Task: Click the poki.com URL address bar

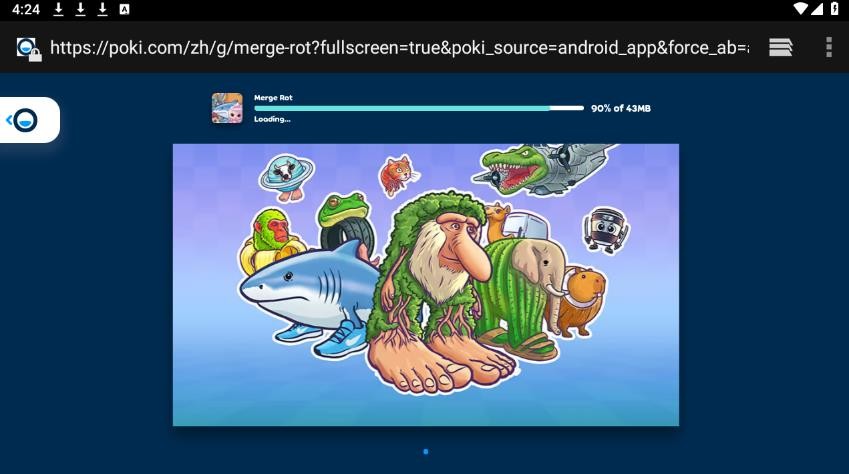Action: (400, 48)
